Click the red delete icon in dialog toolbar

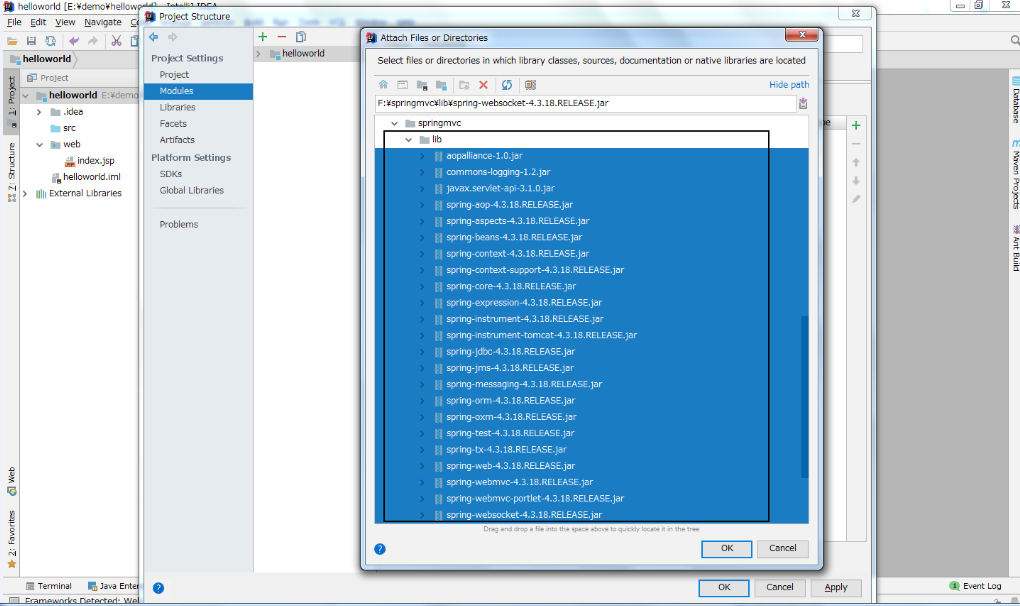tap(483, 85)
